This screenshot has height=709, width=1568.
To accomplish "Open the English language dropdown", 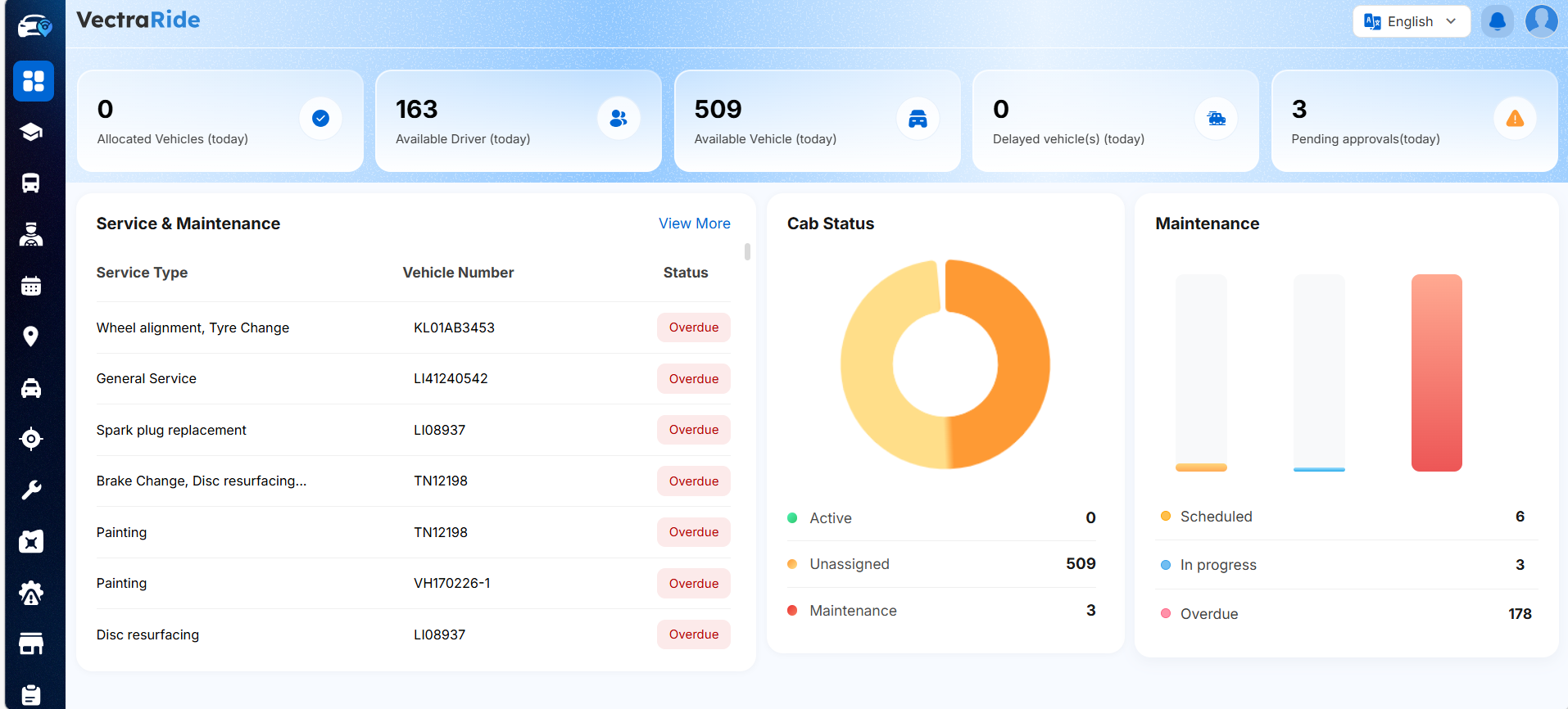I will click(1411, 21).
